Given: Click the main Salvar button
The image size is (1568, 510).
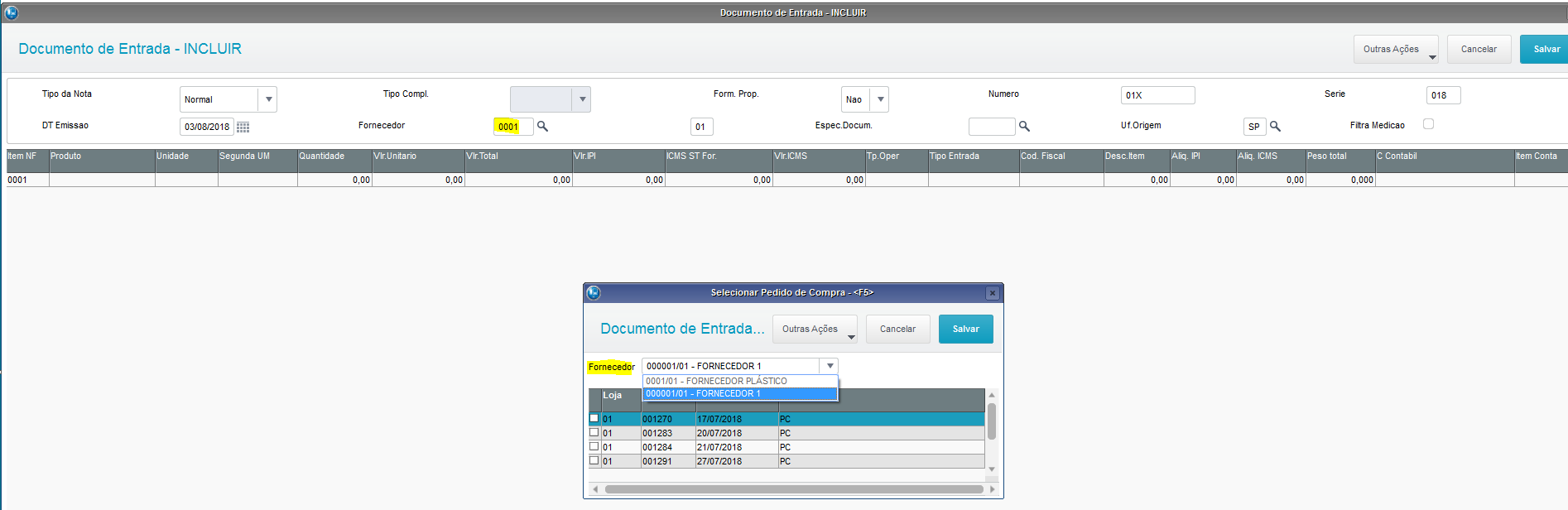Looking at the screenshot, I should coord(1546,50).
